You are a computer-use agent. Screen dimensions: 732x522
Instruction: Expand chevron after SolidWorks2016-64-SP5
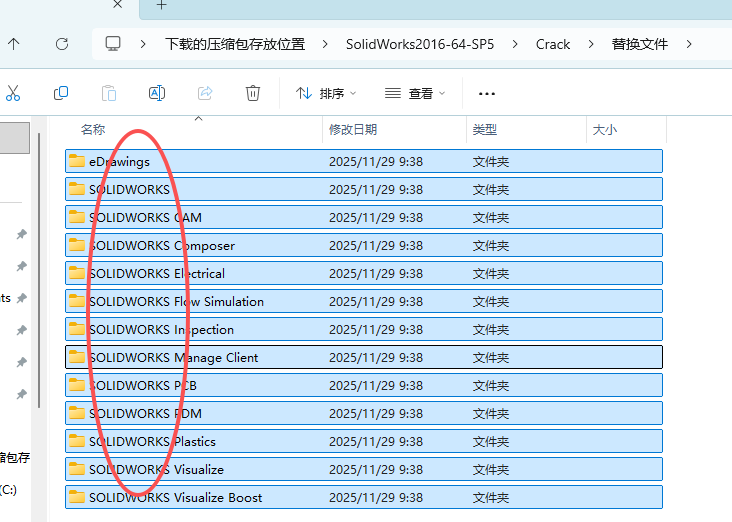pyautogui.click(x=515, y=44)
